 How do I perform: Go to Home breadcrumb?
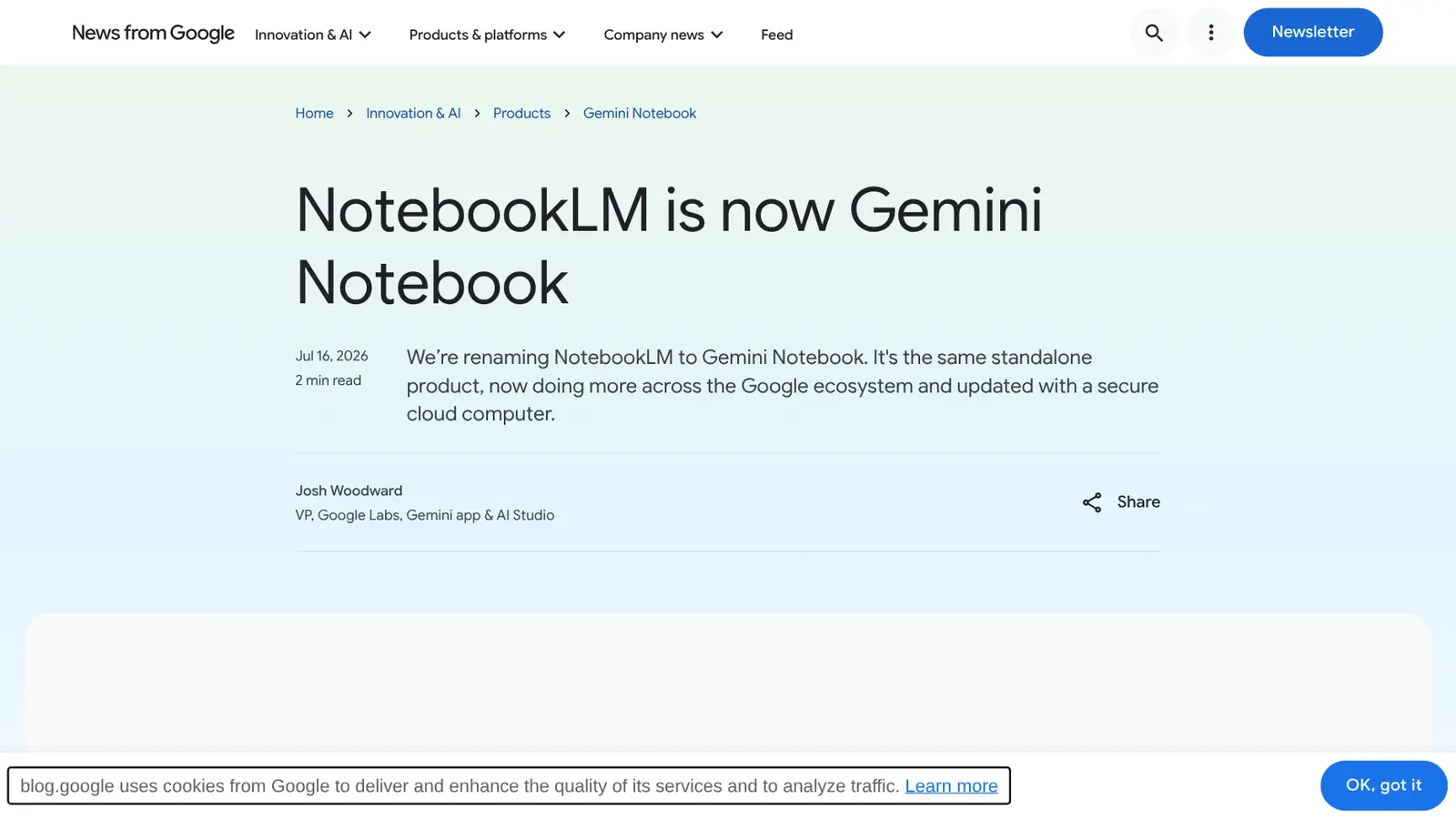[x=314, y=113]
